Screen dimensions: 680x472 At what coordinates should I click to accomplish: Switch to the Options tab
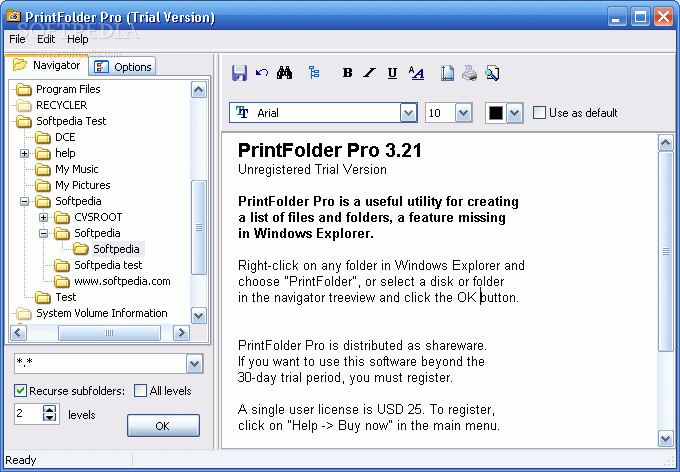click(122, 67)
